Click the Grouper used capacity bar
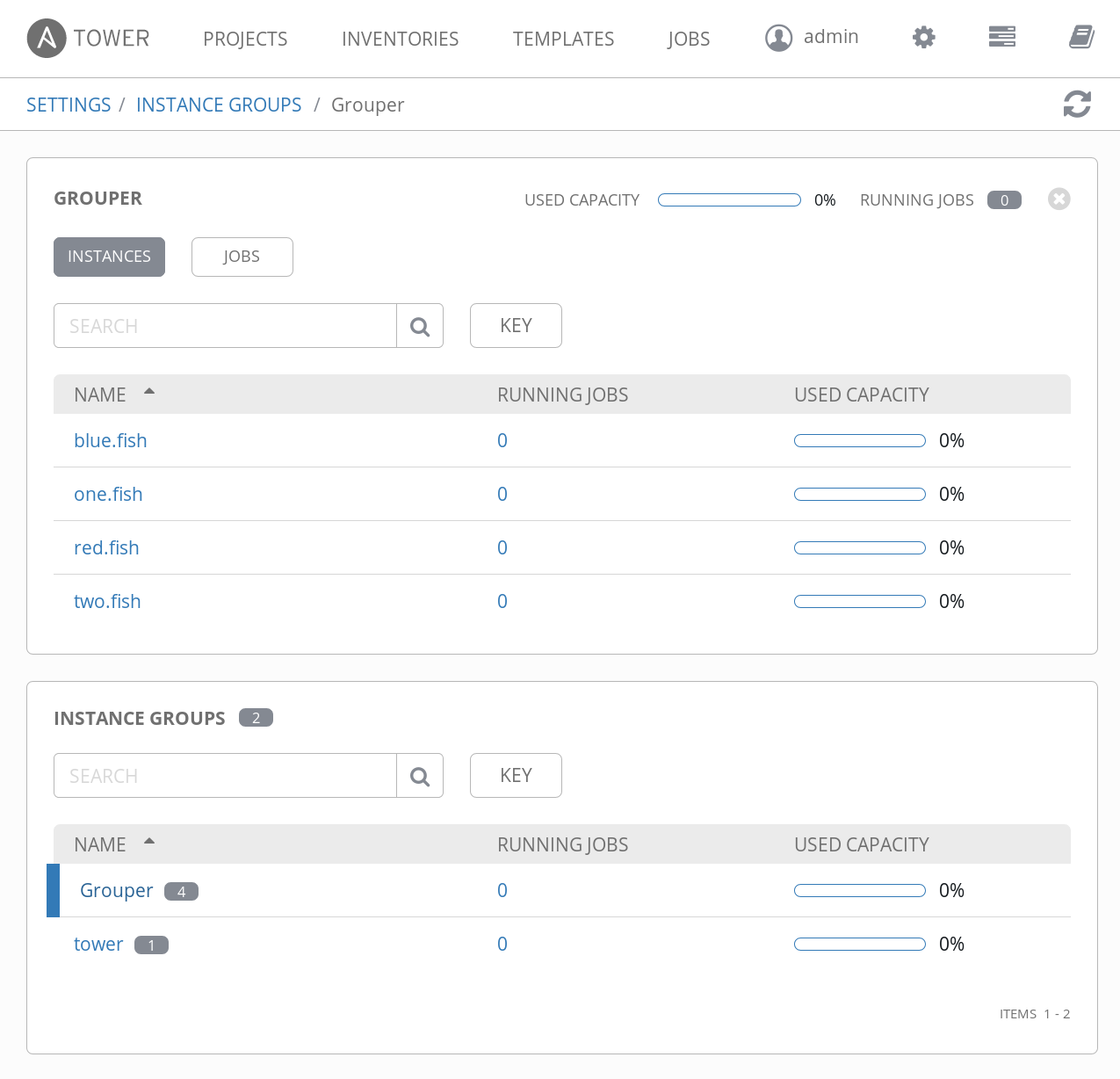Viewport: 1120px width, 1079px height. coord(729,200)
